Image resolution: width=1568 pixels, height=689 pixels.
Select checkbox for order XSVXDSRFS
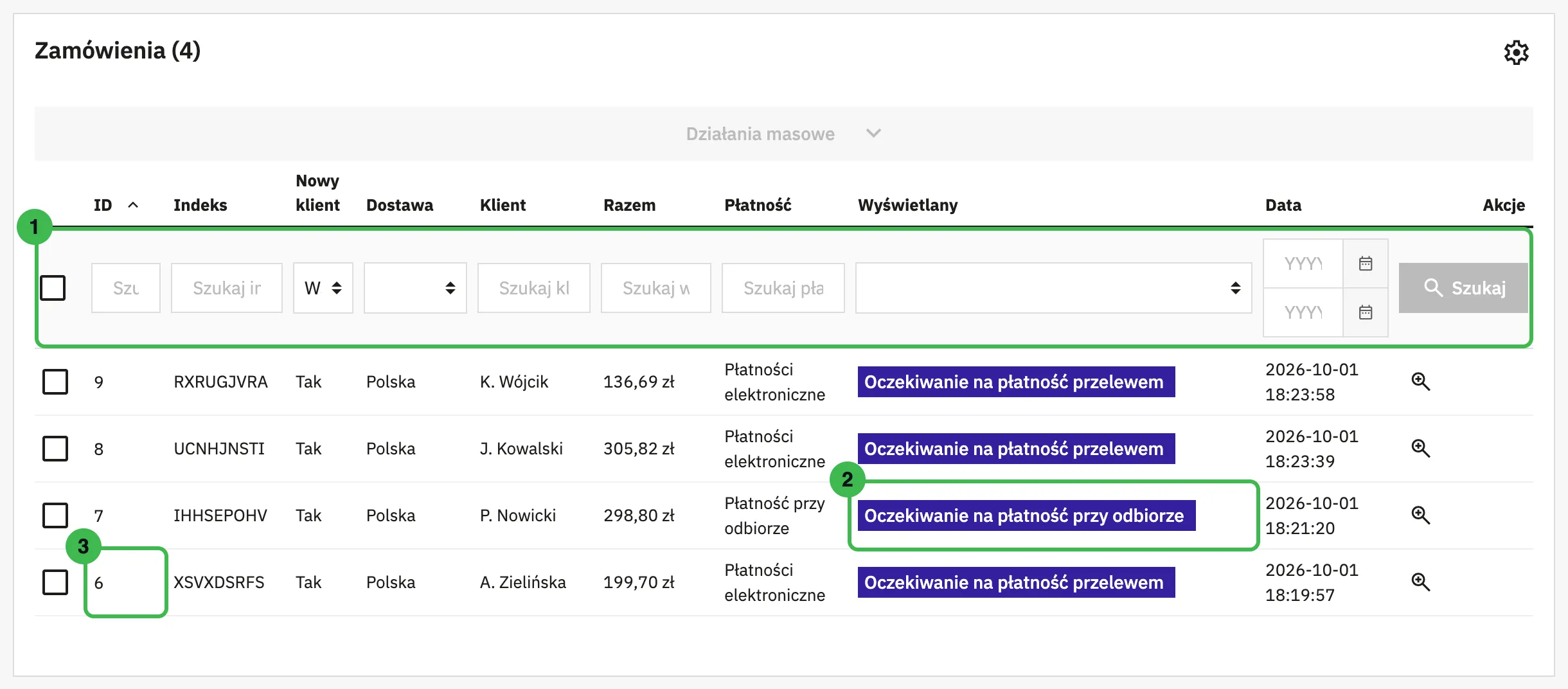[55, 582]
